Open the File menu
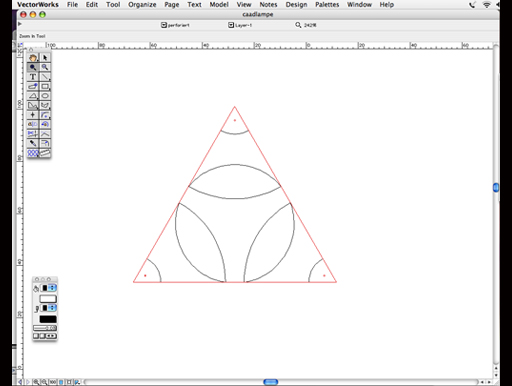 coord(72,5)
